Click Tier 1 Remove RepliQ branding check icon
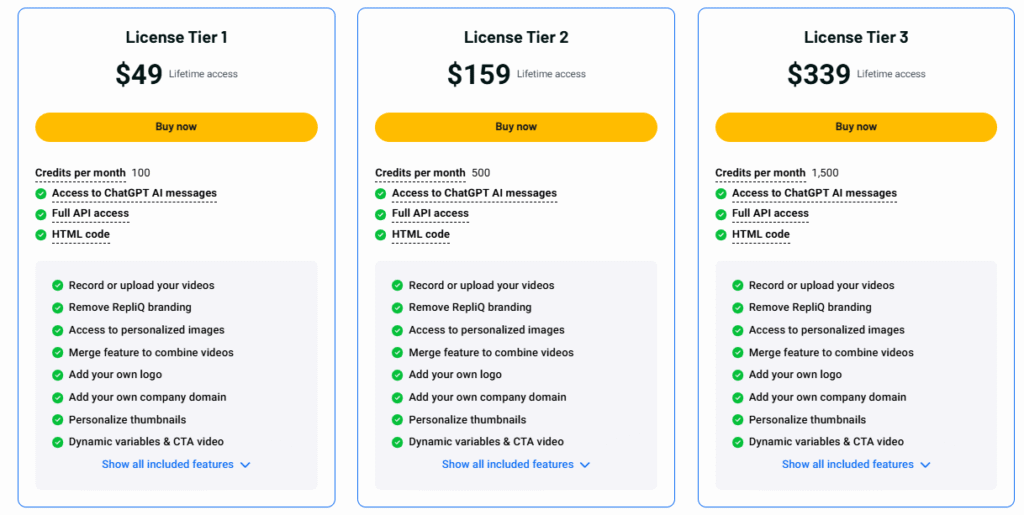Viewport: 1024px width, 515px height. pyautogui.click(x=58, y=308)
